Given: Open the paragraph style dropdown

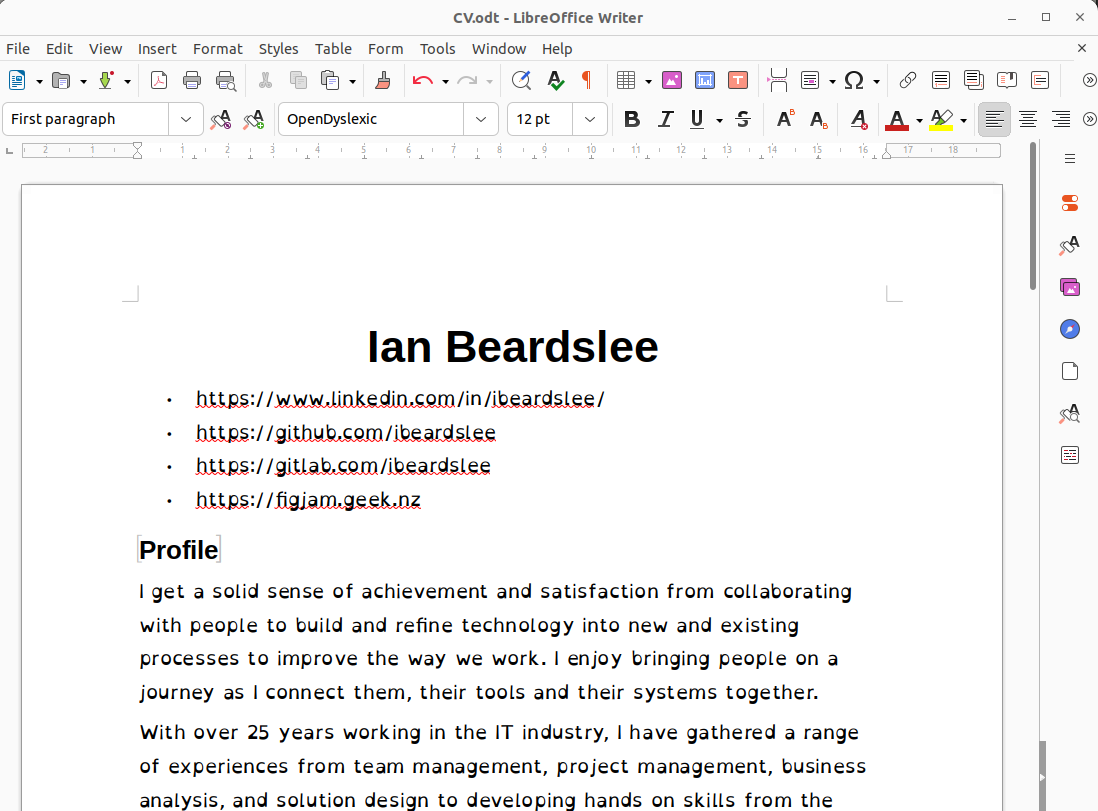Looking at the screenshot, I should click(185, 119).
